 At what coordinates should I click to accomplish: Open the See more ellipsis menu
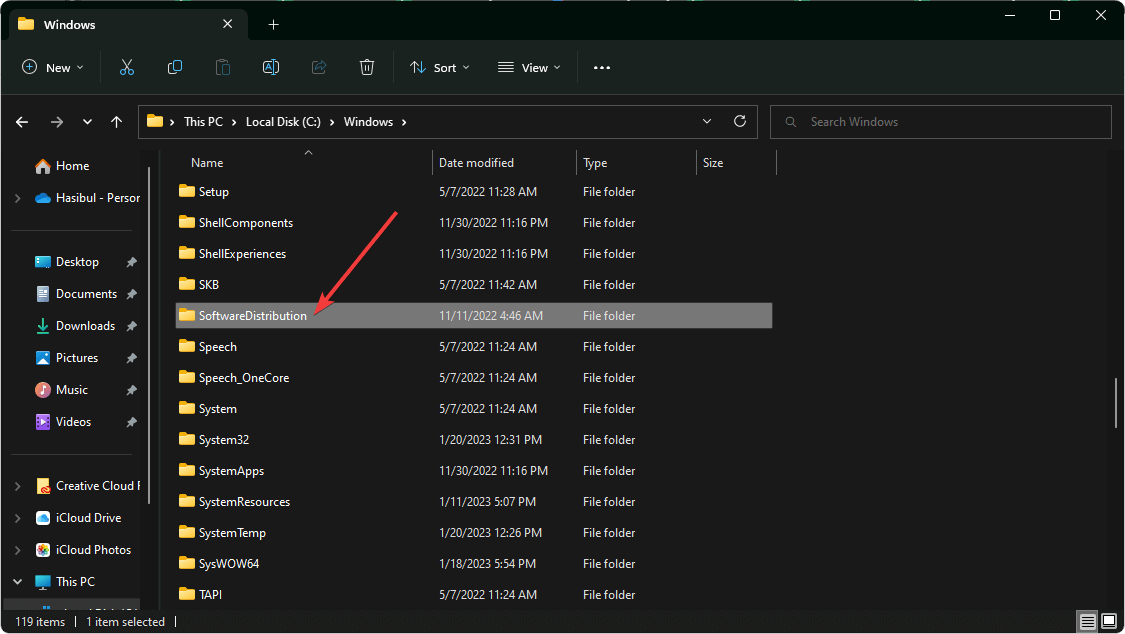[601, 67]
